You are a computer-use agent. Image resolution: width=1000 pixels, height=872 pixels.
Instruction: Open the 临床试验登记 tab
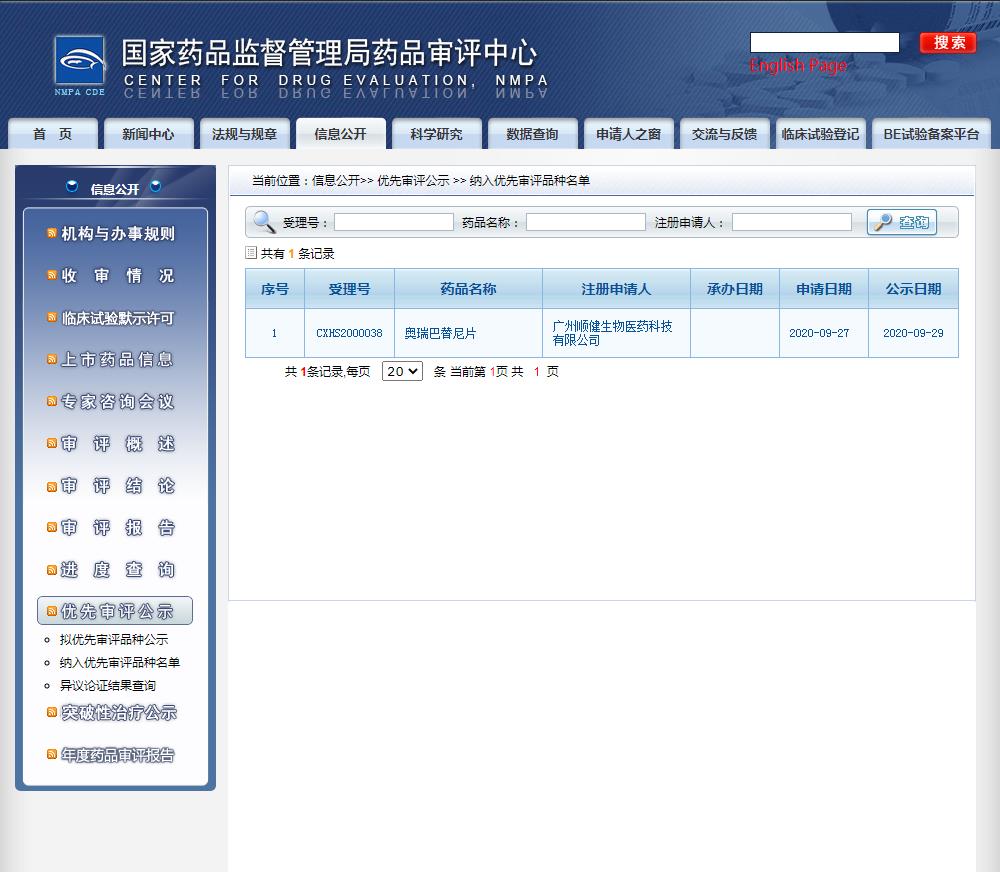[820, 133]
